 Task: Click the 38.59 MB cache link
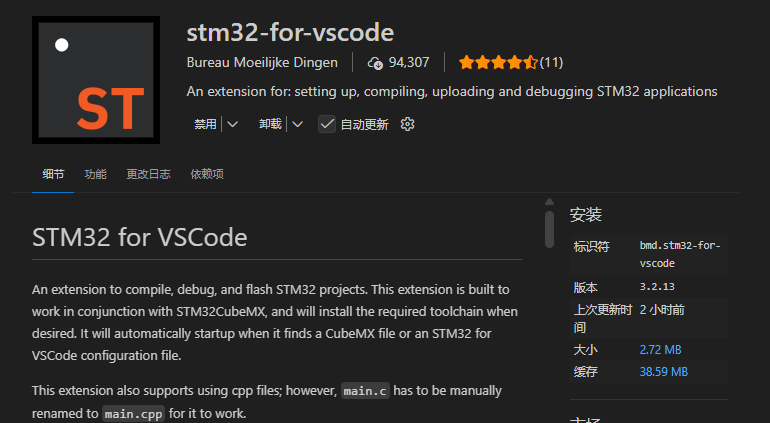pos(663,372)
